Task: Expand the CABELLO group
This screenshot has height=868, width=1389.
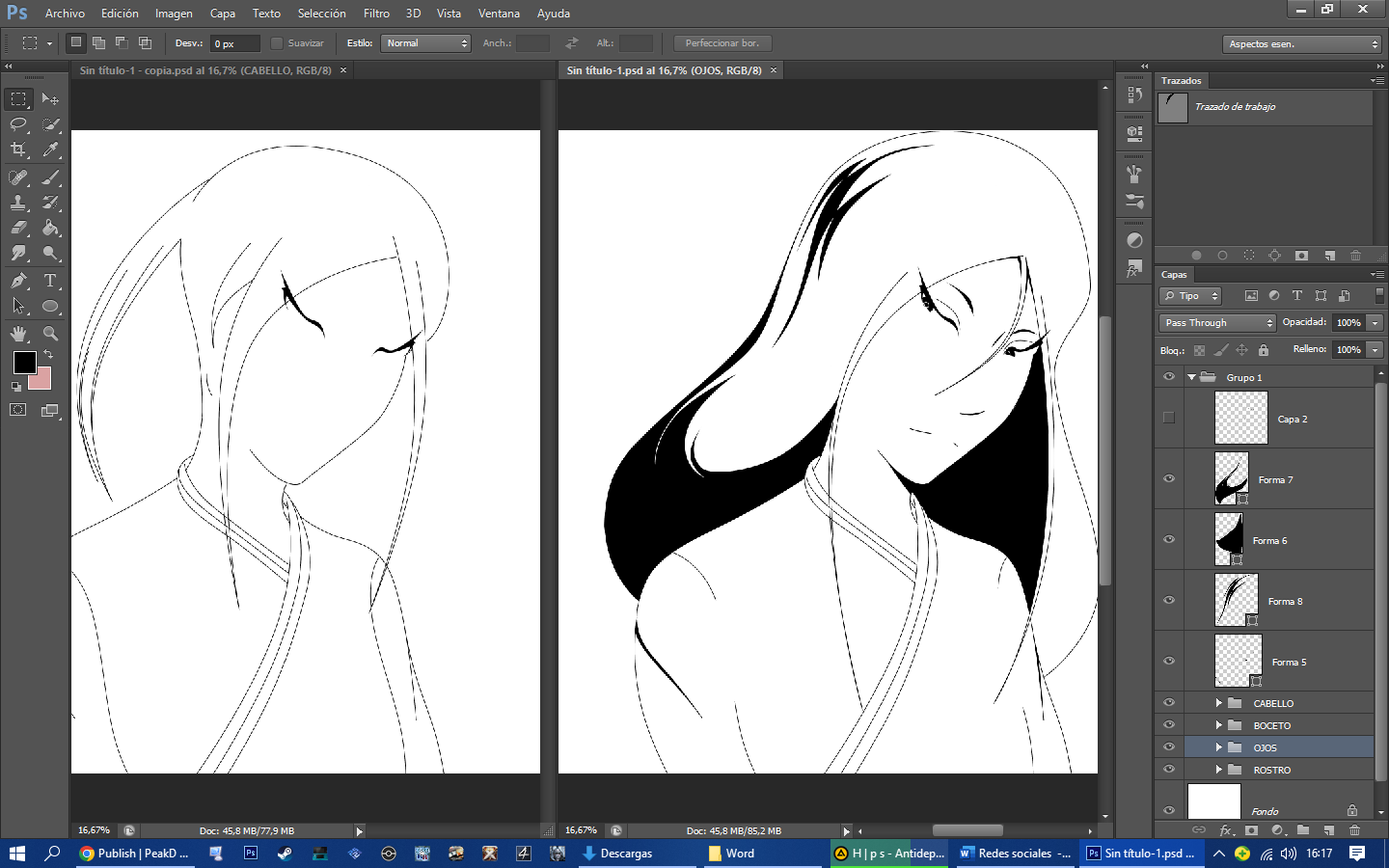Action: [1218, 703]
